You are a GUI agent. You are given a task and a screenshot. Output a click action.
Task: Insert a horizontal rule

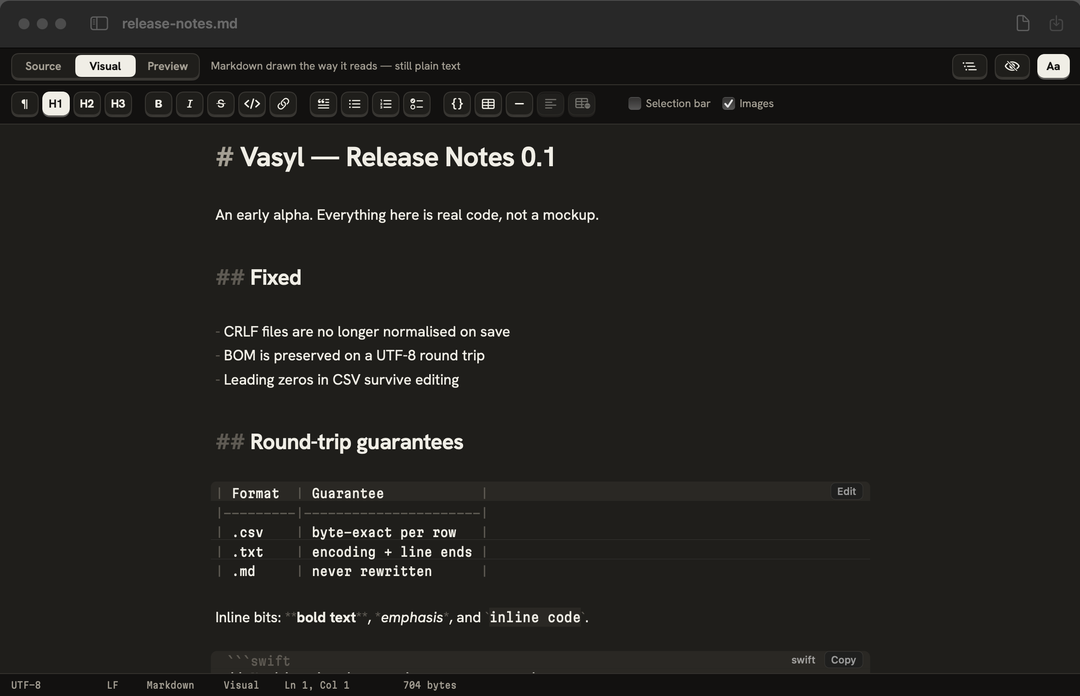click(x=519, y=103)
